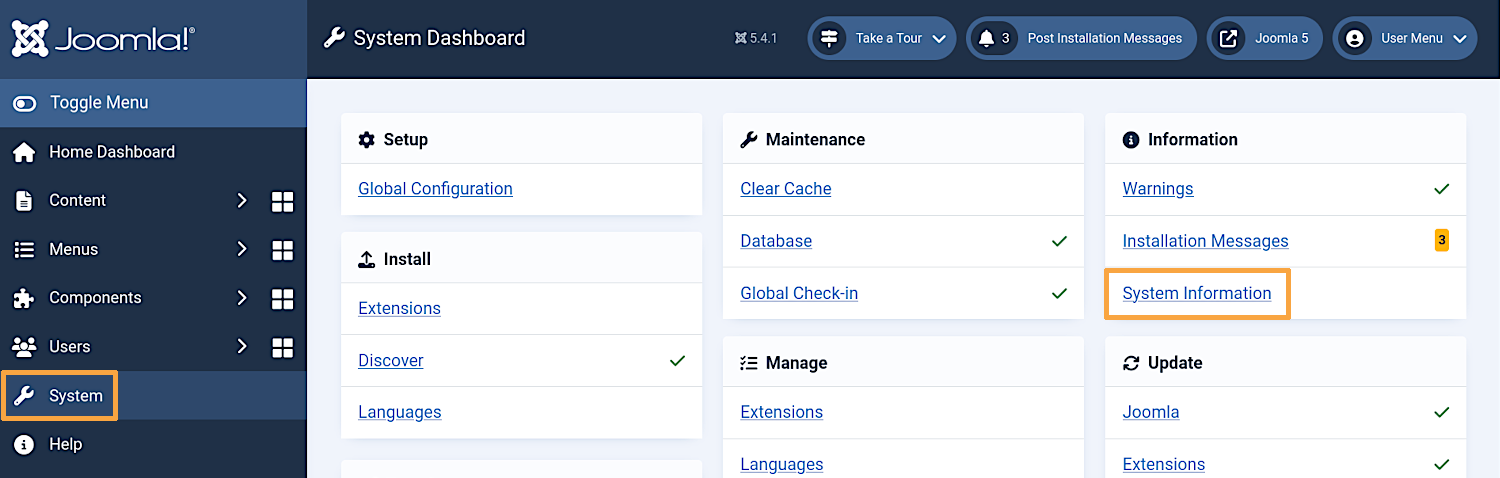Open Post Installation Messages button
Screen dimensions: 1500x478
[1081, 39]
